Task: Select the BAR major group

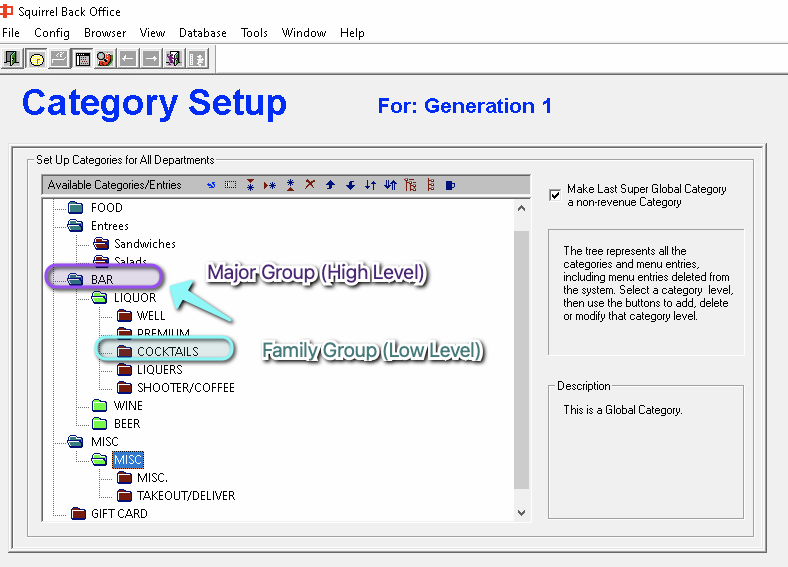Action: tap(102, 279)
